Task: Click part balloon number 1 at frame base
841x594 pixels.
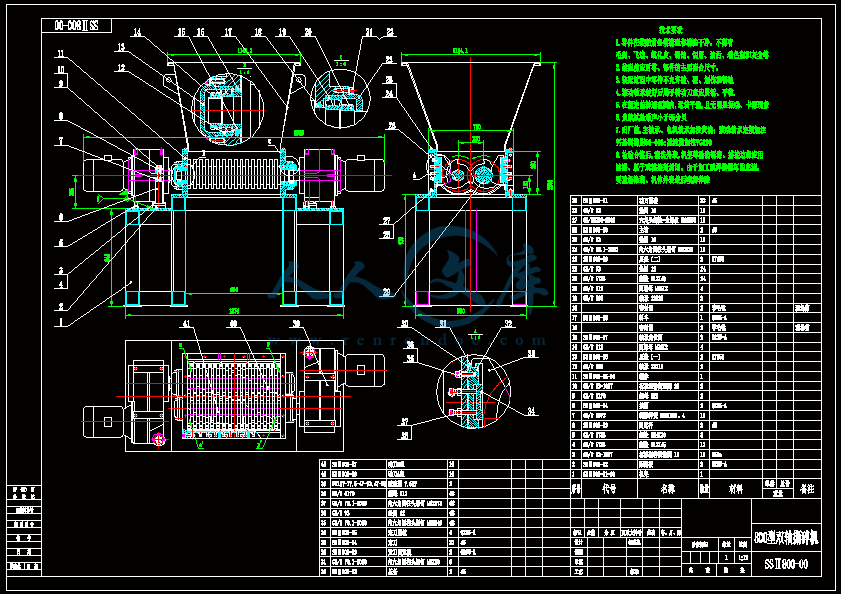Action: click(x=61, y=322)
